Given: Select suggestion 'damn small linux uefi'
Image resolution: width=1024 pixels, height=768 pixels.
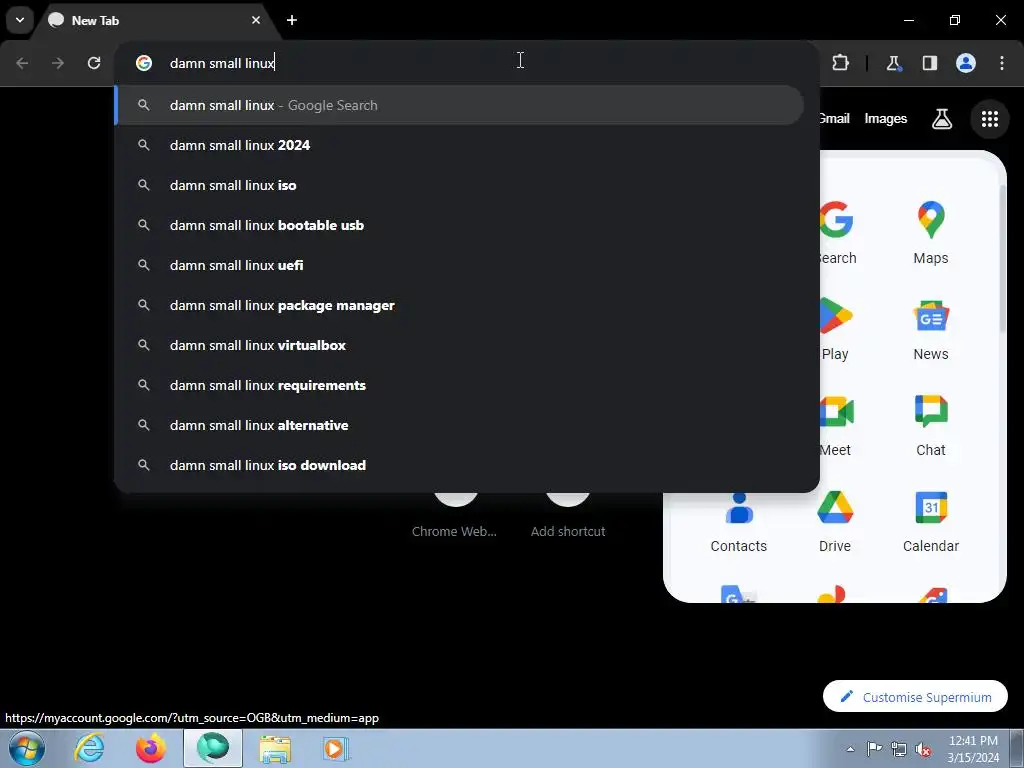Looking at the screenshot, I should (x=460, y=265).
